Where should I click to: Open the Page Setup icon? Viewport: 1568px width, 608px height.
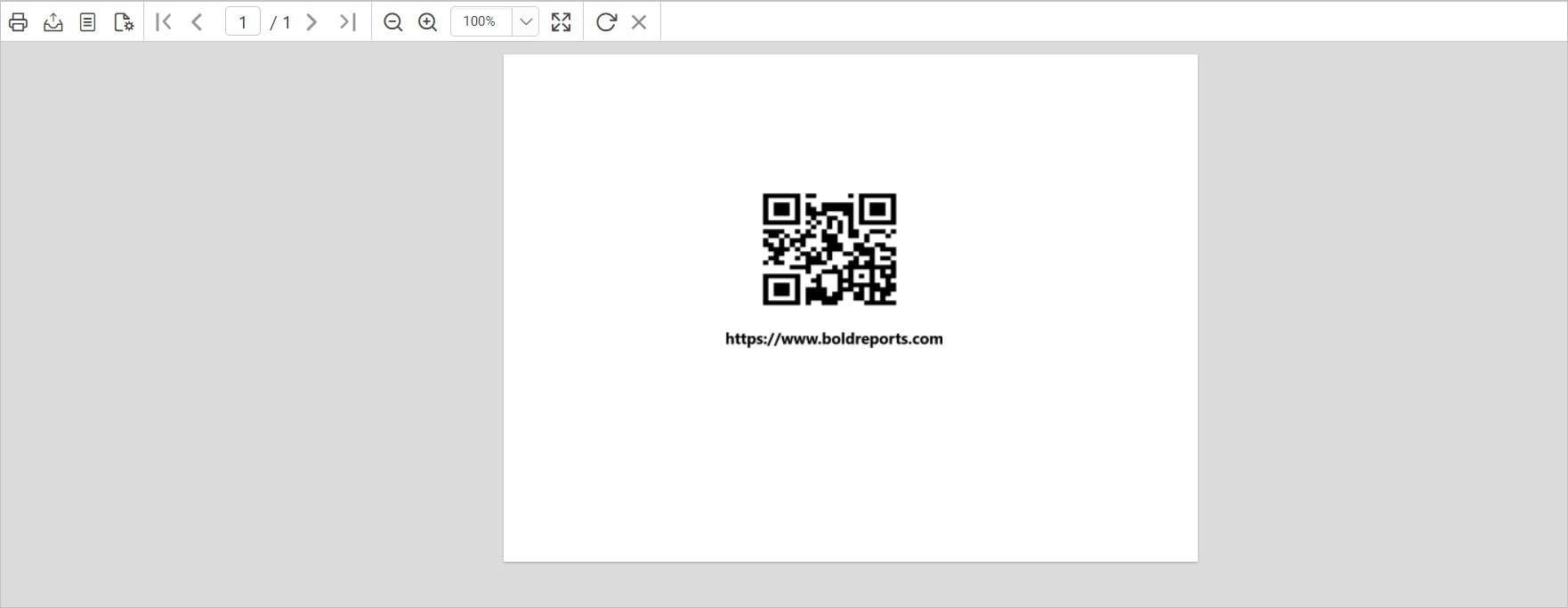coord(124,22)
